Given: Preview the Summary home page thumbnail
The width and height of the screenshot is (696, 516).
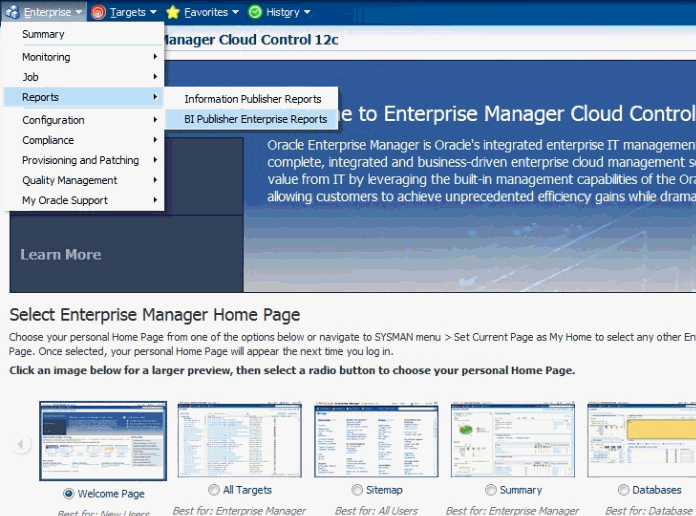Looking at the screenshot, I should 513,440.
